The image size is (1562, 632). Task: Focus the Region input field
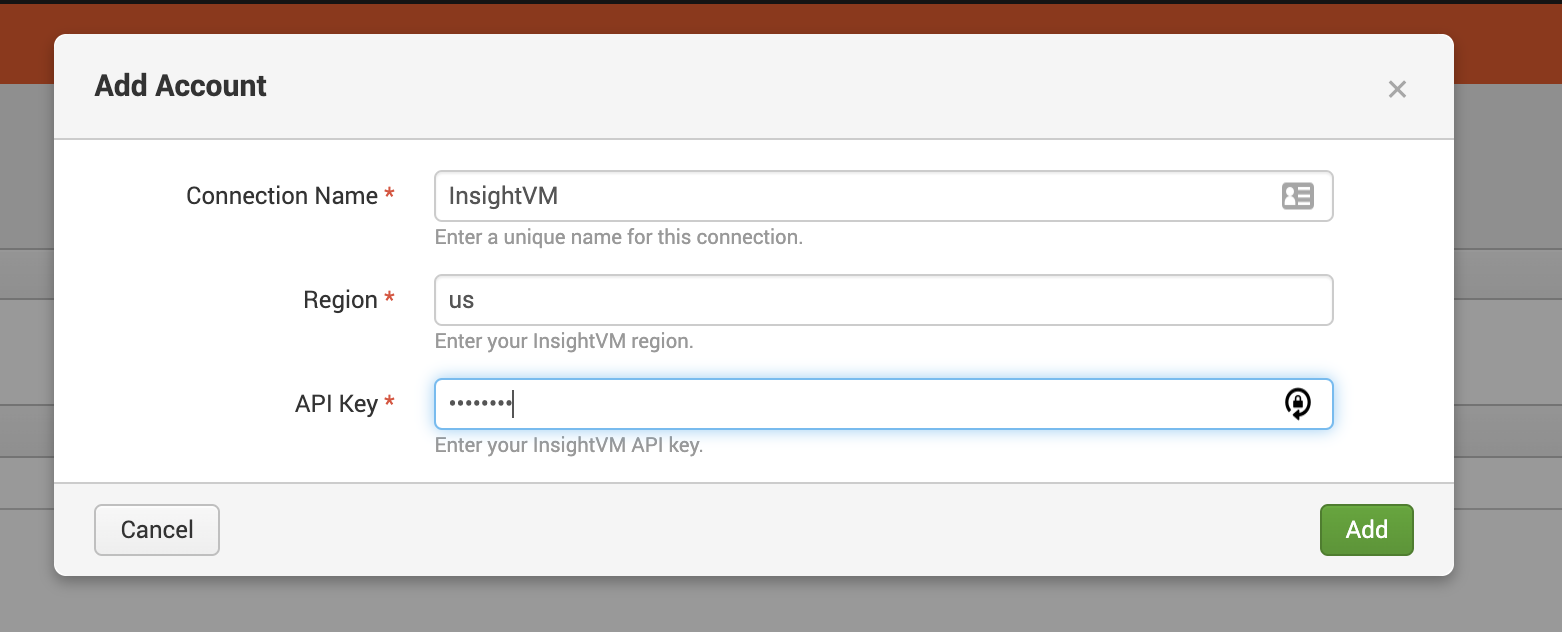click(883, 300)
